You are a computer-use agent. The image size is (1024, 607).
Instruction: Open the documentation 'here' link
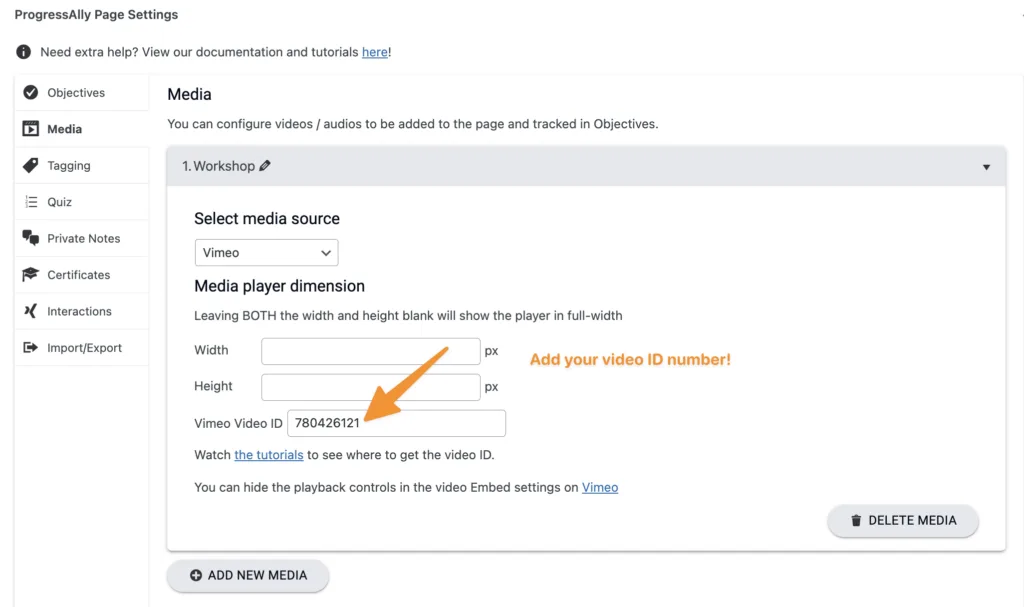(375, 52)
